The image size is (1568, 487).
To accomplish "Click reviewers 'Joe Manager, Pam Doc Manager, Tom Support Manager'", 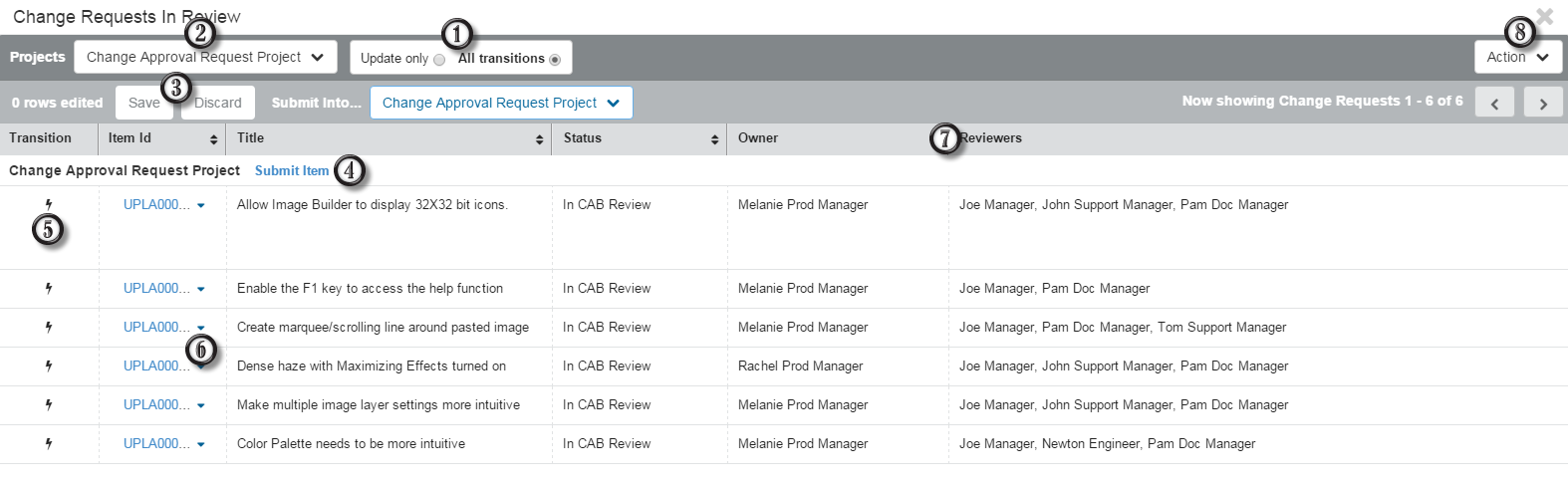I will coord(1123,327).
